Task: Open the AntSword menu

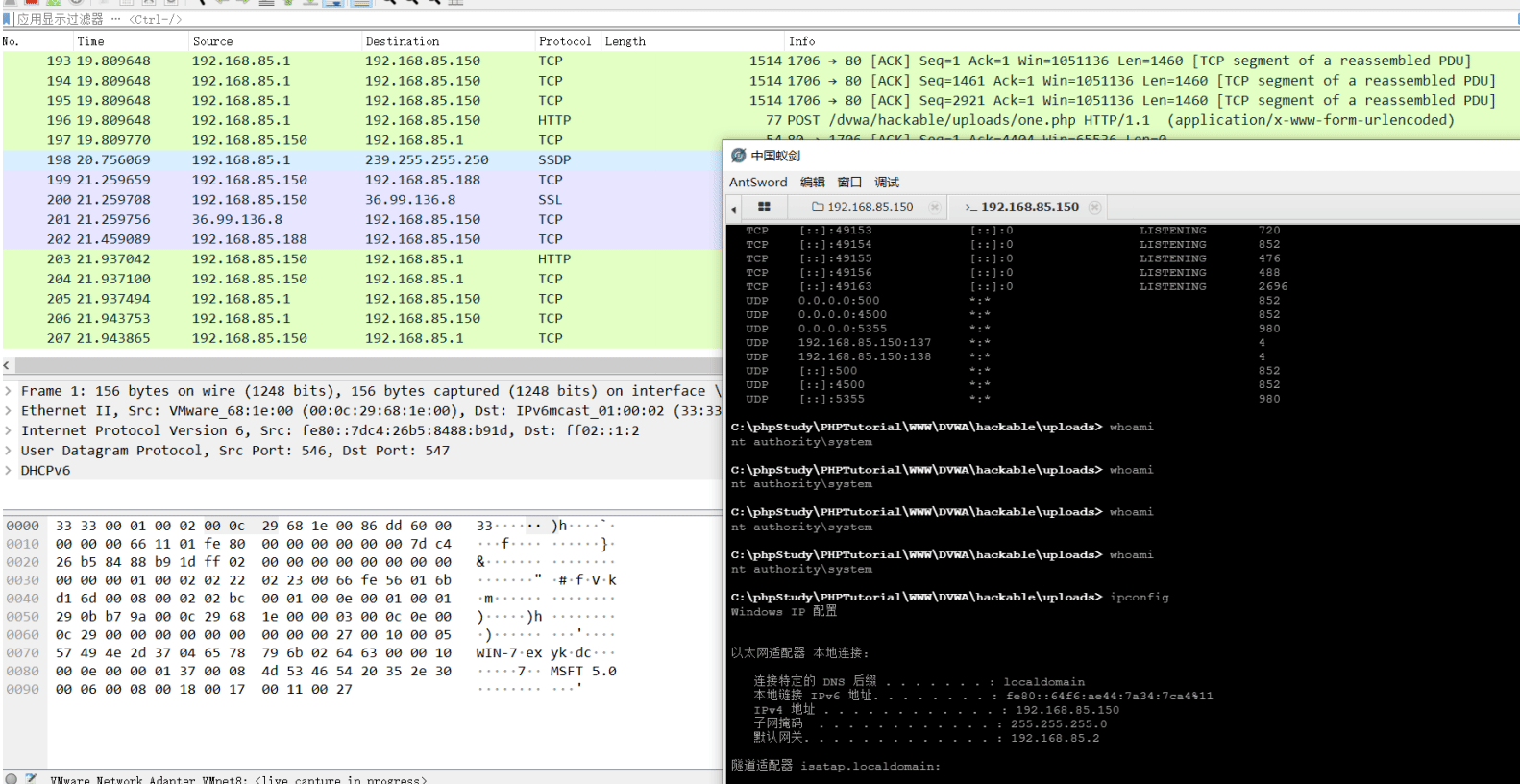Action: point(758,183)
